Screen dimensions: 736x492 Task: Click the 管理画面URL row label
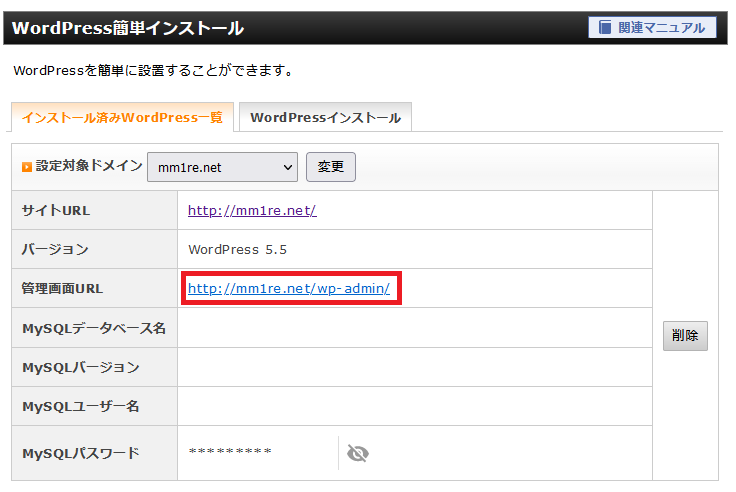pyautogui.click(x=62, y=288)
